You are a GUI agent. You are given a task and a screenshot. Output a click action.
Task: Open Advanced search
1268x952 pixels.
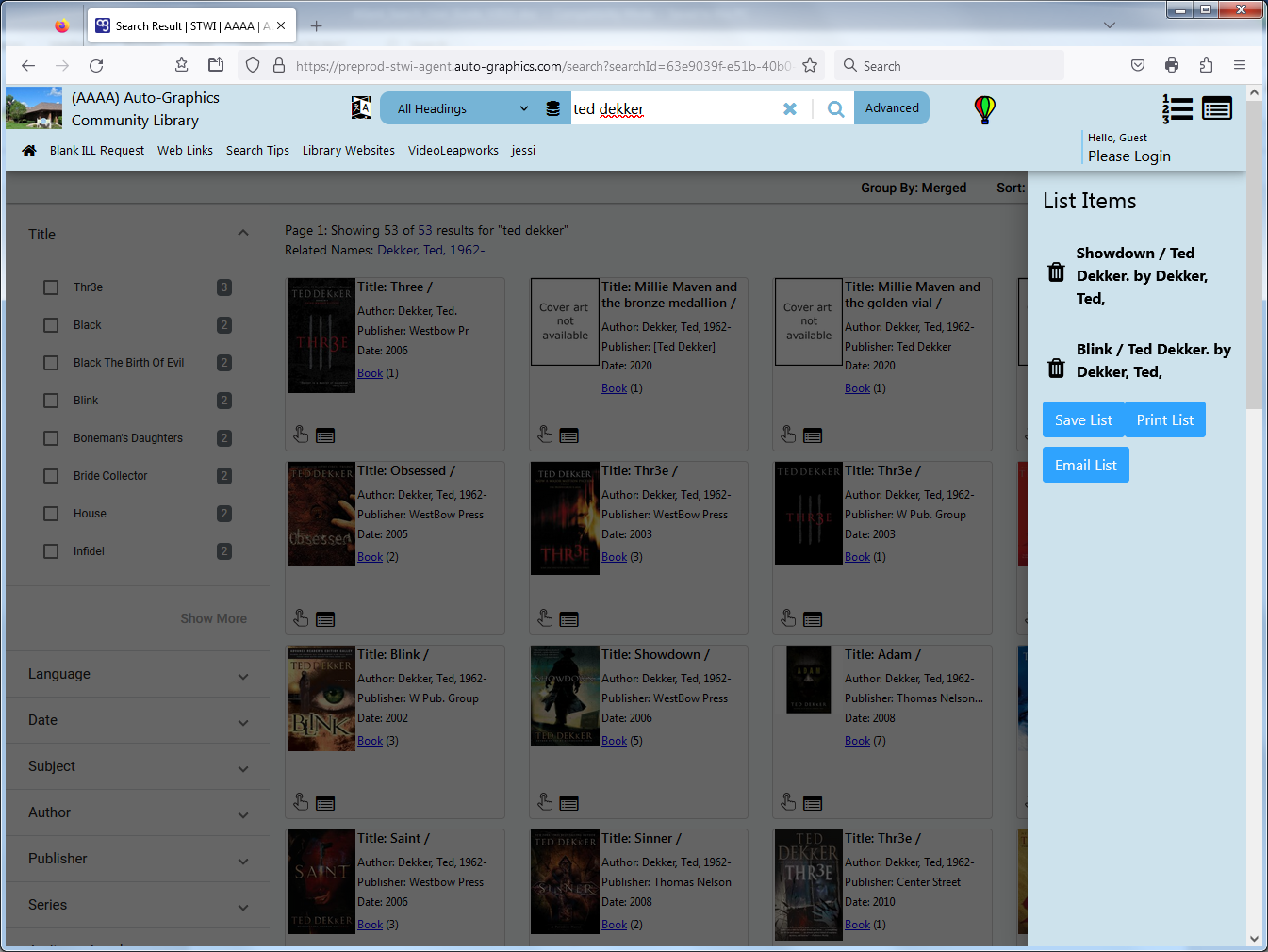tap(892, 108)
